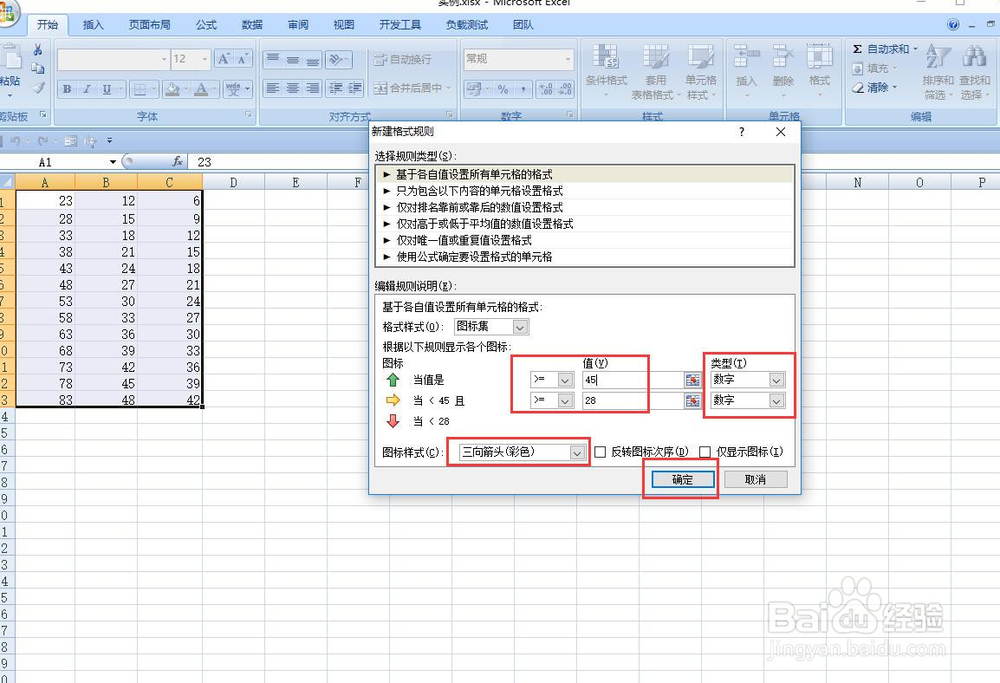This screenshot has height=683, width=1000.
Task: Click the Cut scissors icon
Action: [38, 50]
